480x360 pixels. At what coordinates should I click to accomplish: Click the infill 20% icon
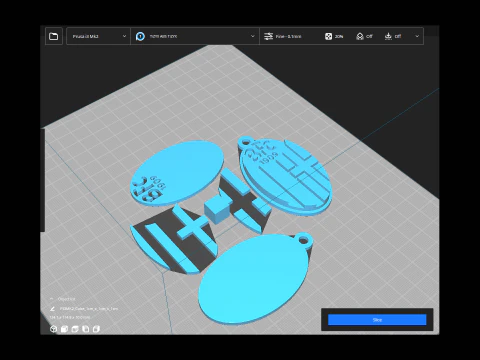pyautogui.click(x=328, y=36)
